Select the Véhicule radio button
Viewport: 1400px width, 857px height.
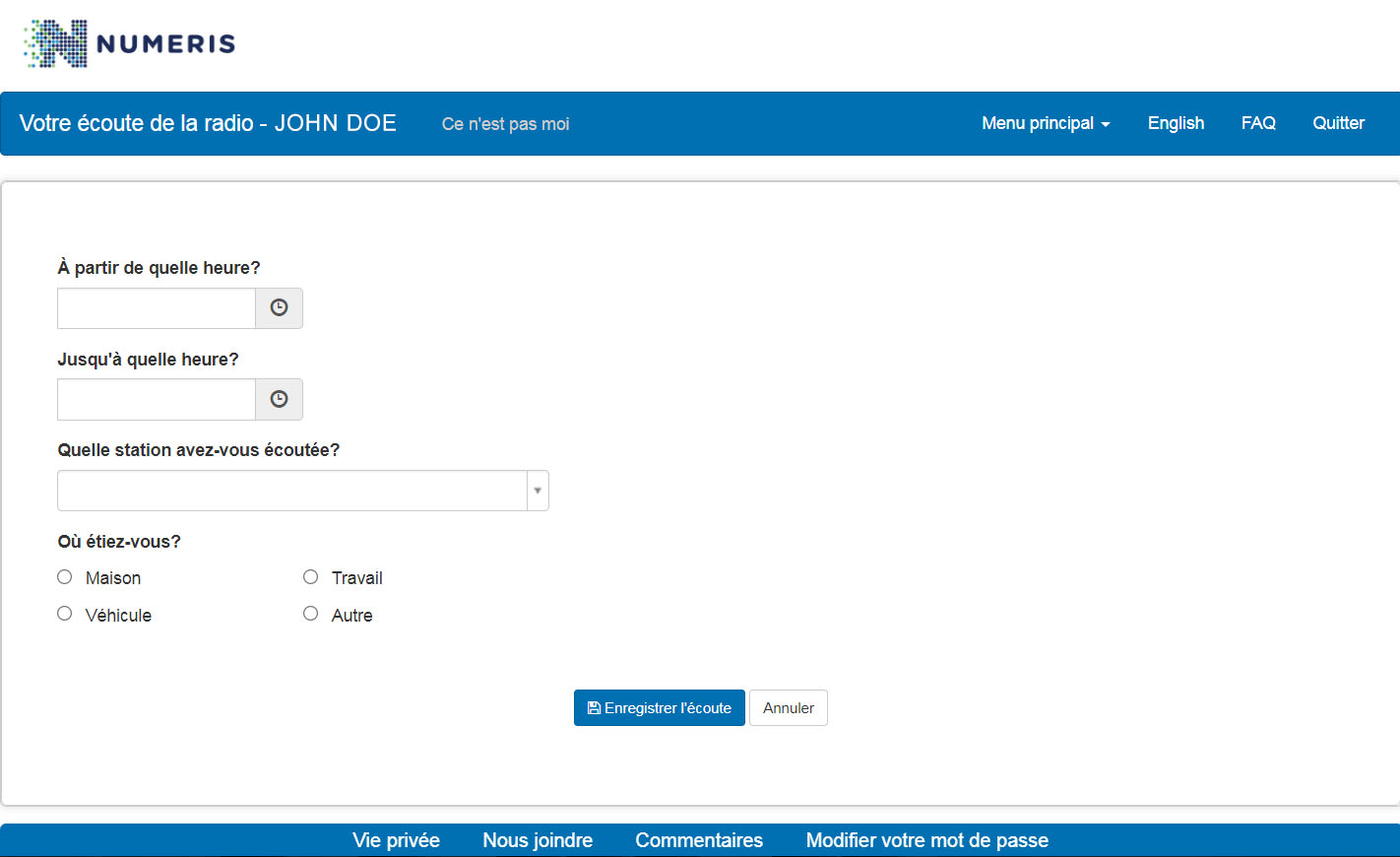65,614
